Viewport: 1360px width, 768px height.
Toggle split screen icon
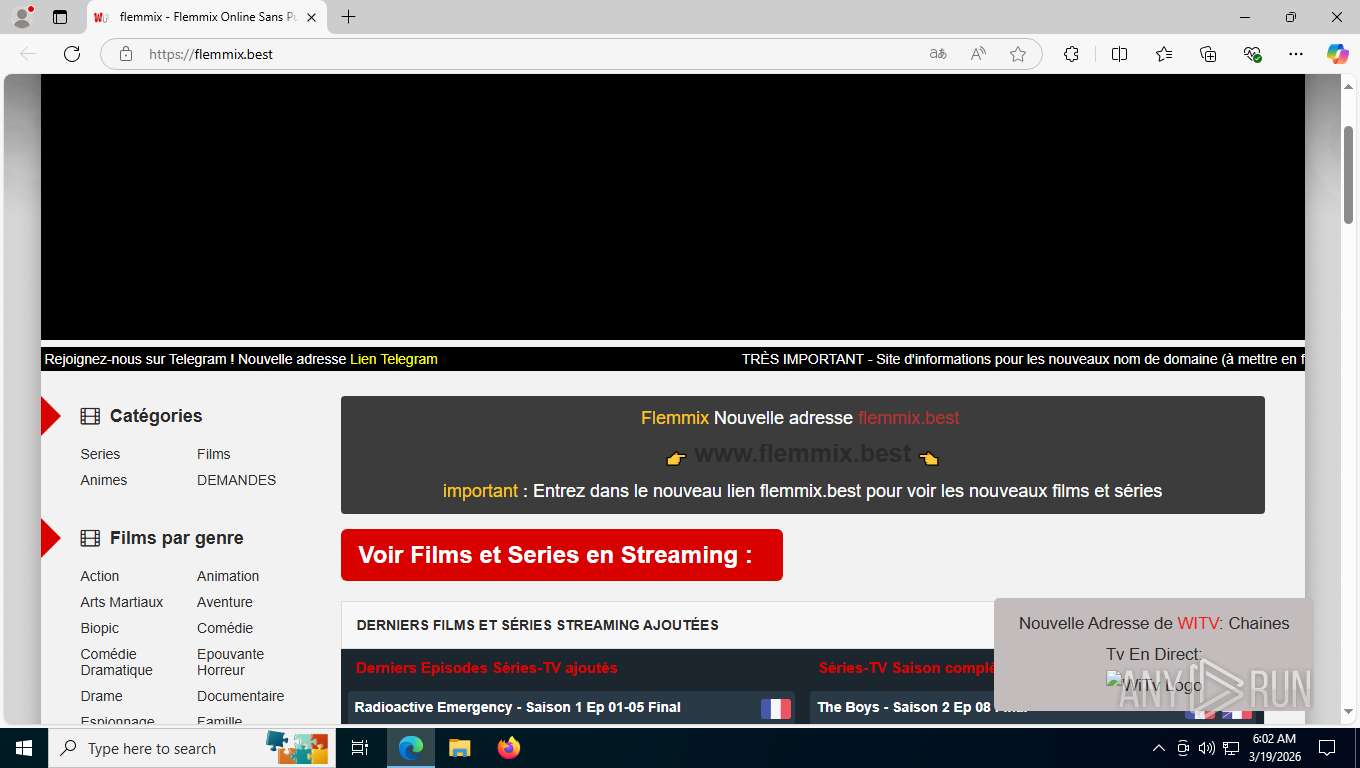pos(1119,54)
